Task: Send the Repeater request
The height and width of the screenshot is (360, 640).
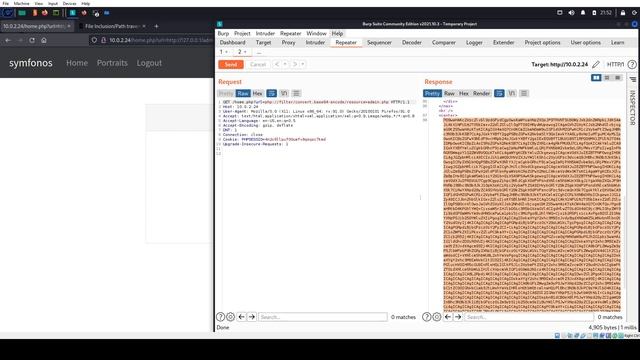Action: (231, 64)
